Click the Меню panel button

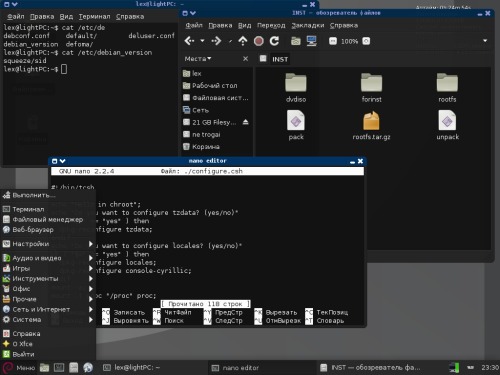point(18,368)
